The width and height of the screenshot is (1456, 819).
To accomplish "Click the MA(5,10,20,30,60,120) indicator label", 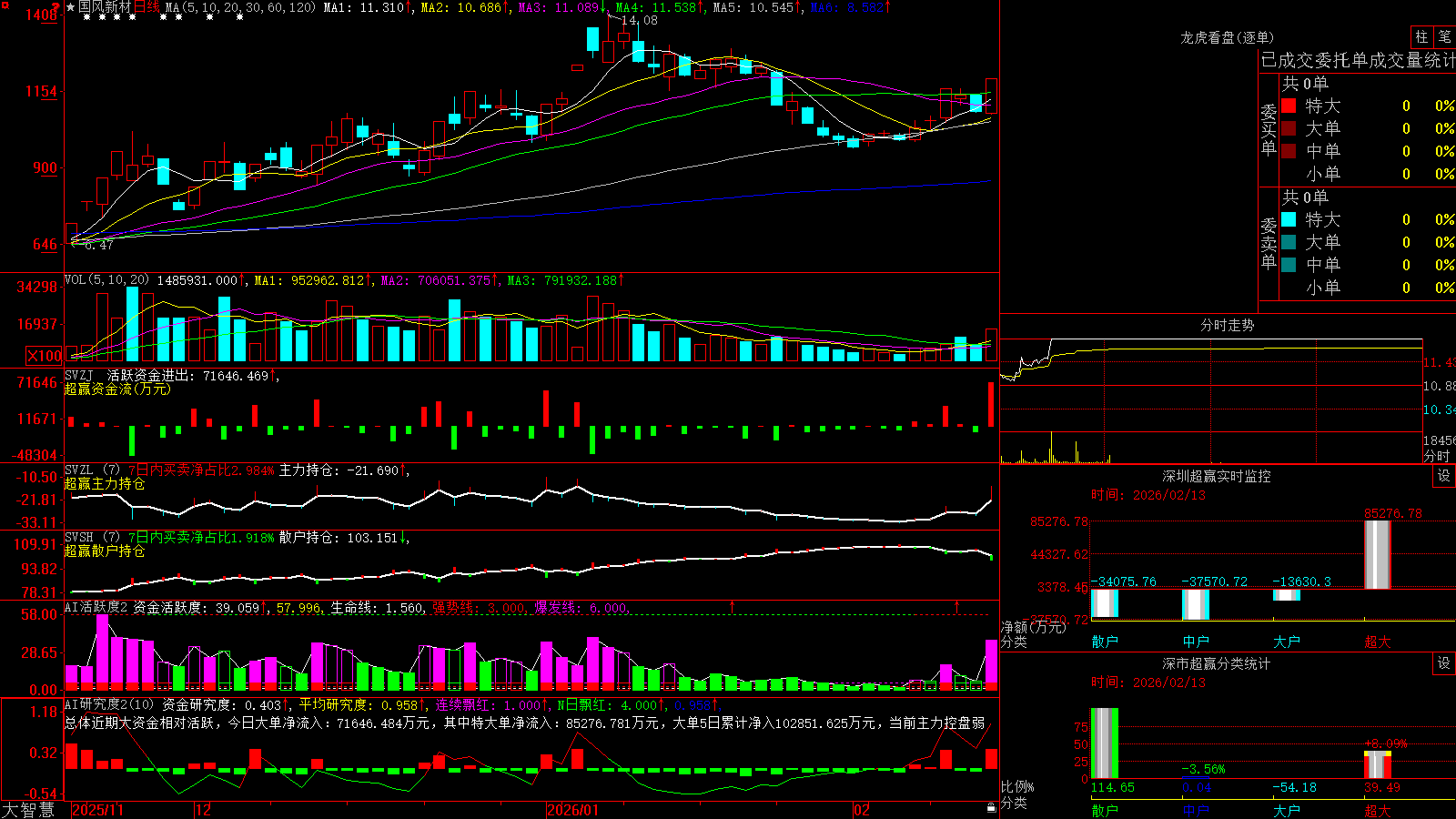I will 240,7.
